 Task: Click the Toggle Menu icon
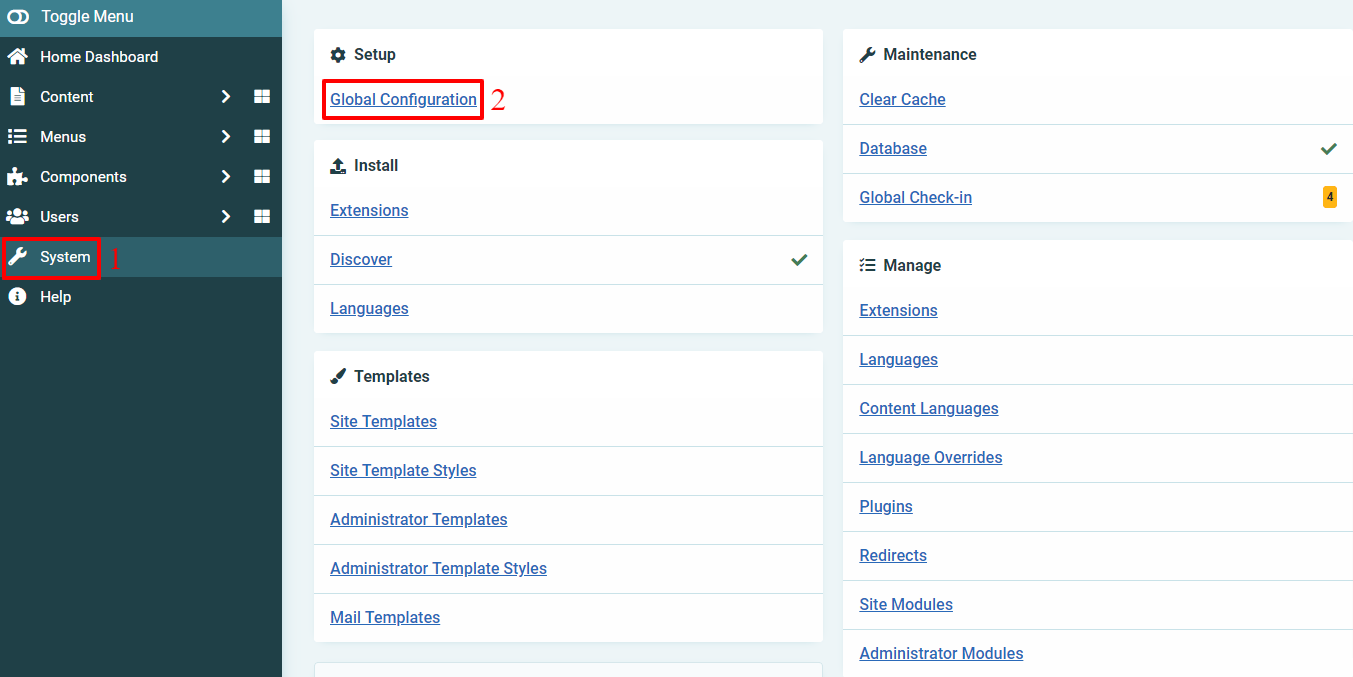tap(18, 17)
